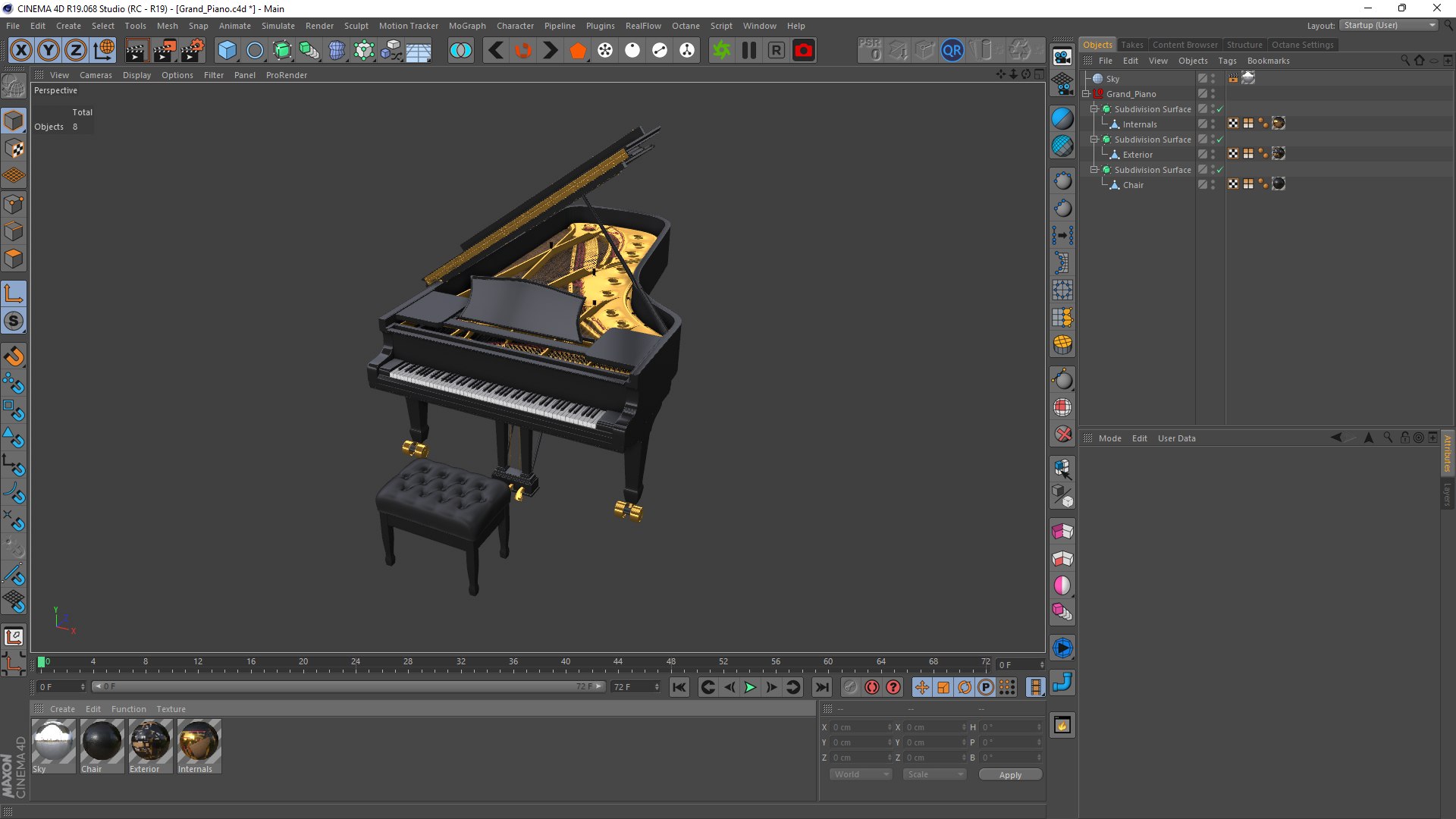Toggle Chair Subdivision Surface green checkmark

pos(1220,170)
